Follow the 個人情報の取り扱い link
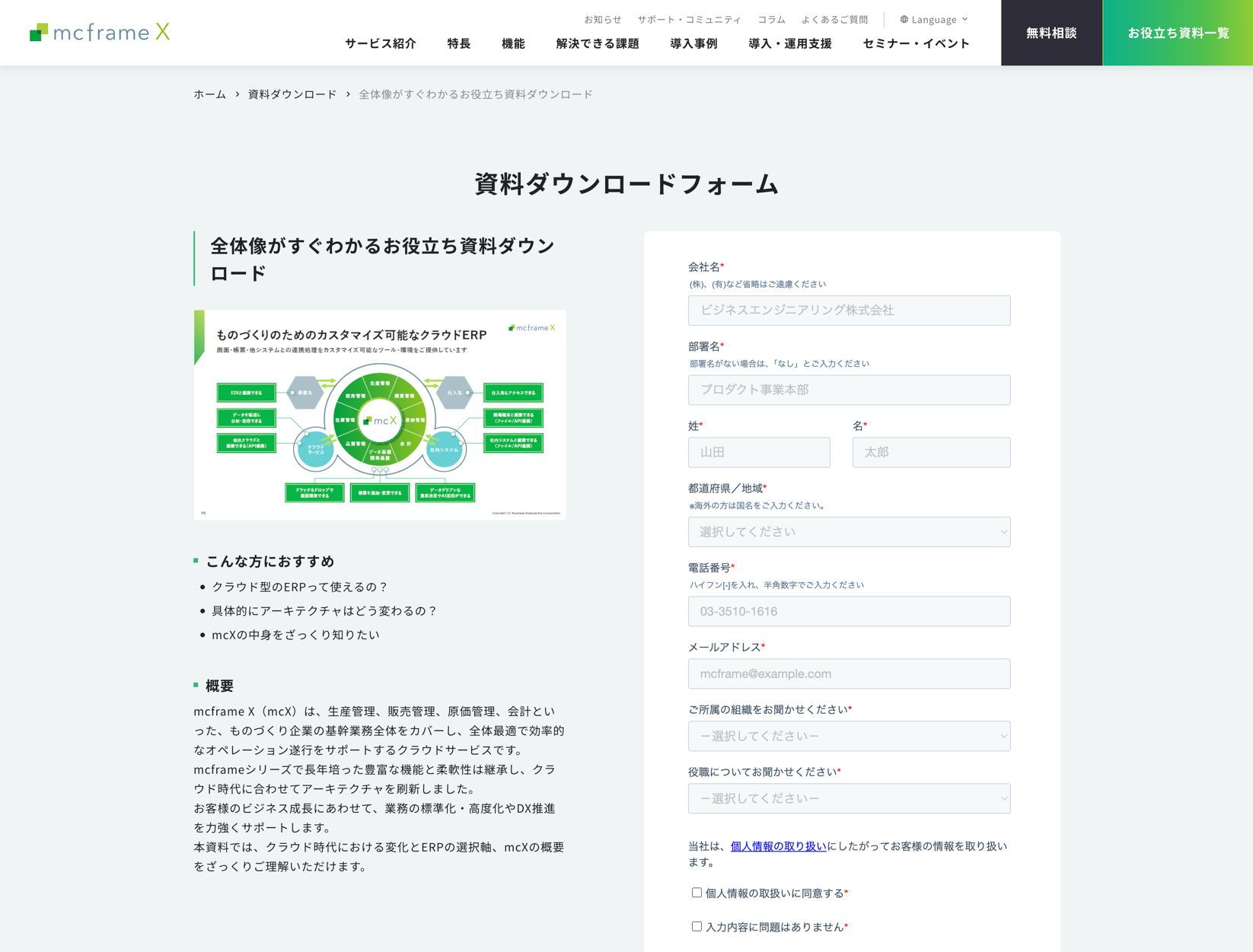The image size is (1253, 952). click(x=778, y=846)
